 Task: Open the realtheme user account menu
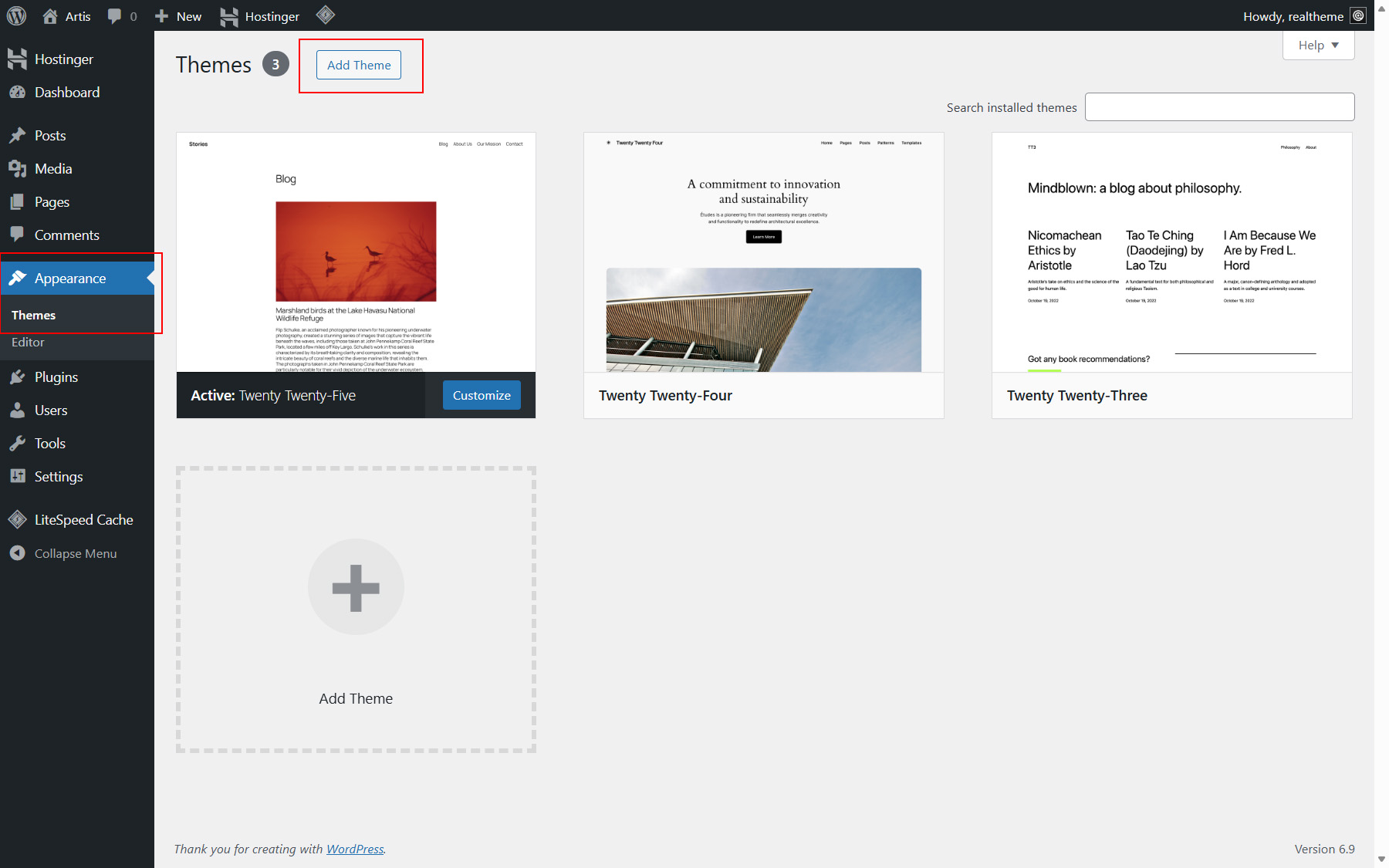[x=1303, y=16]
